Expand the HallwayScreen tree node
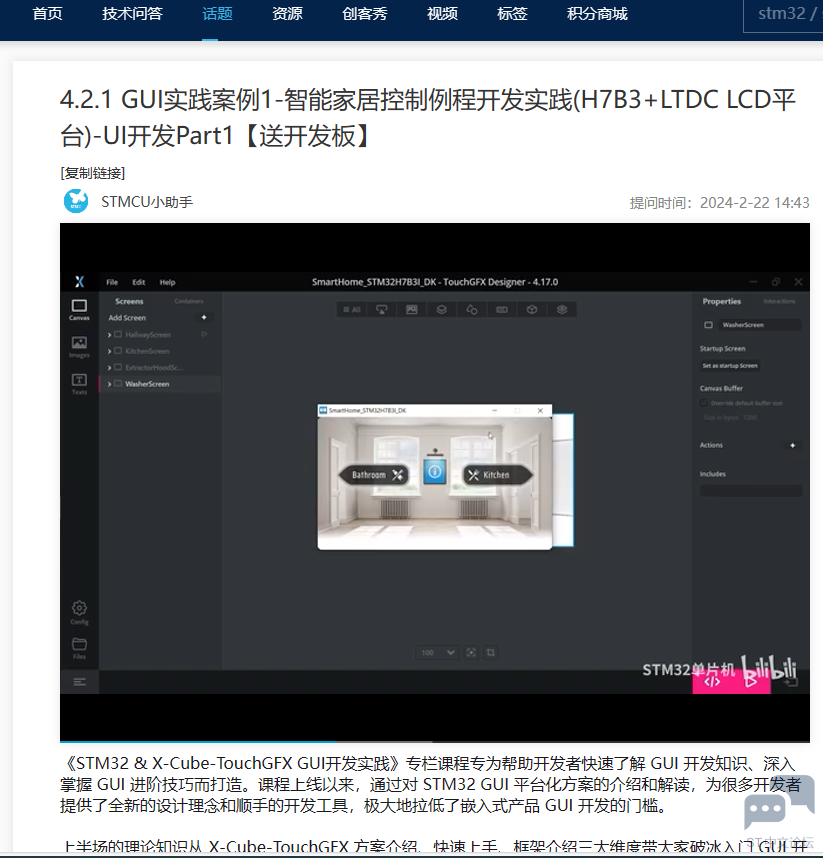 pos(109,335)
